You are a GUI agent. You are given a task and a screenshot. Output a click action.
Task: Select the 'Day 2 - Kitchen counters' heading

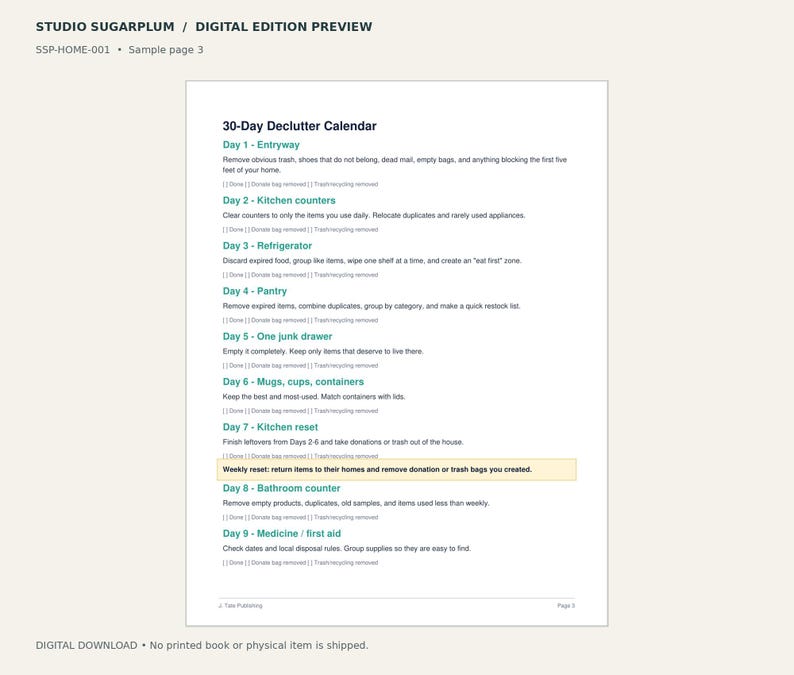pos(279,201)
